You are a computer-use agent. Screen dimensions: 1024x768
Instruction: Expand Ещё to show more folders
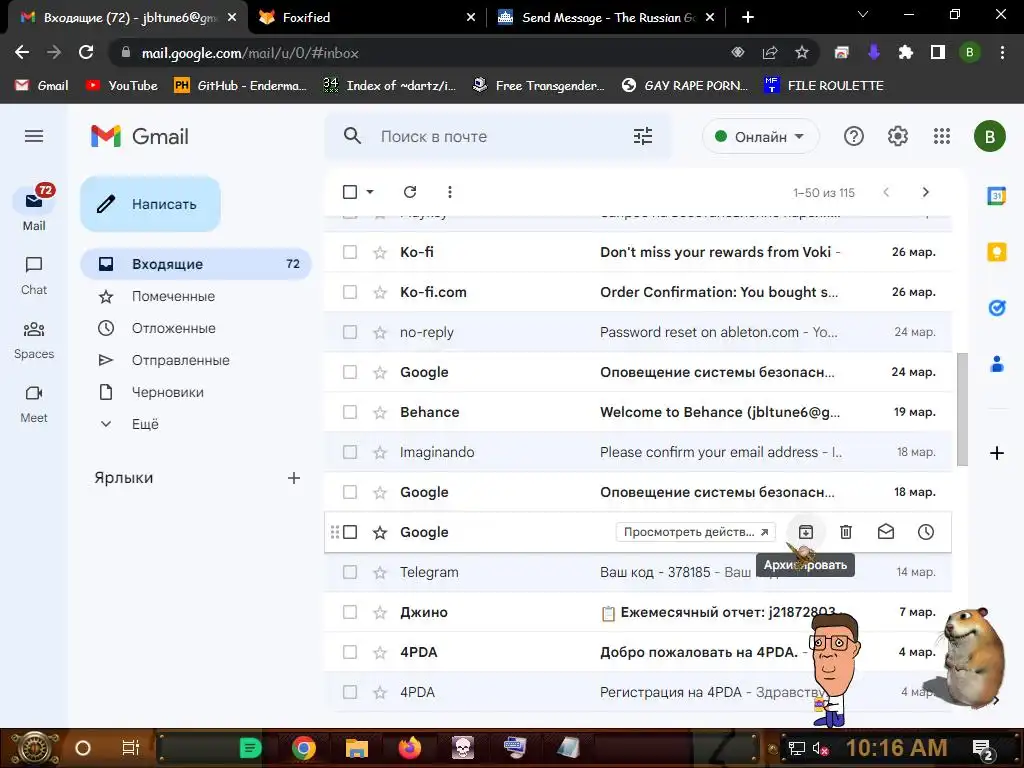(145, 424)
